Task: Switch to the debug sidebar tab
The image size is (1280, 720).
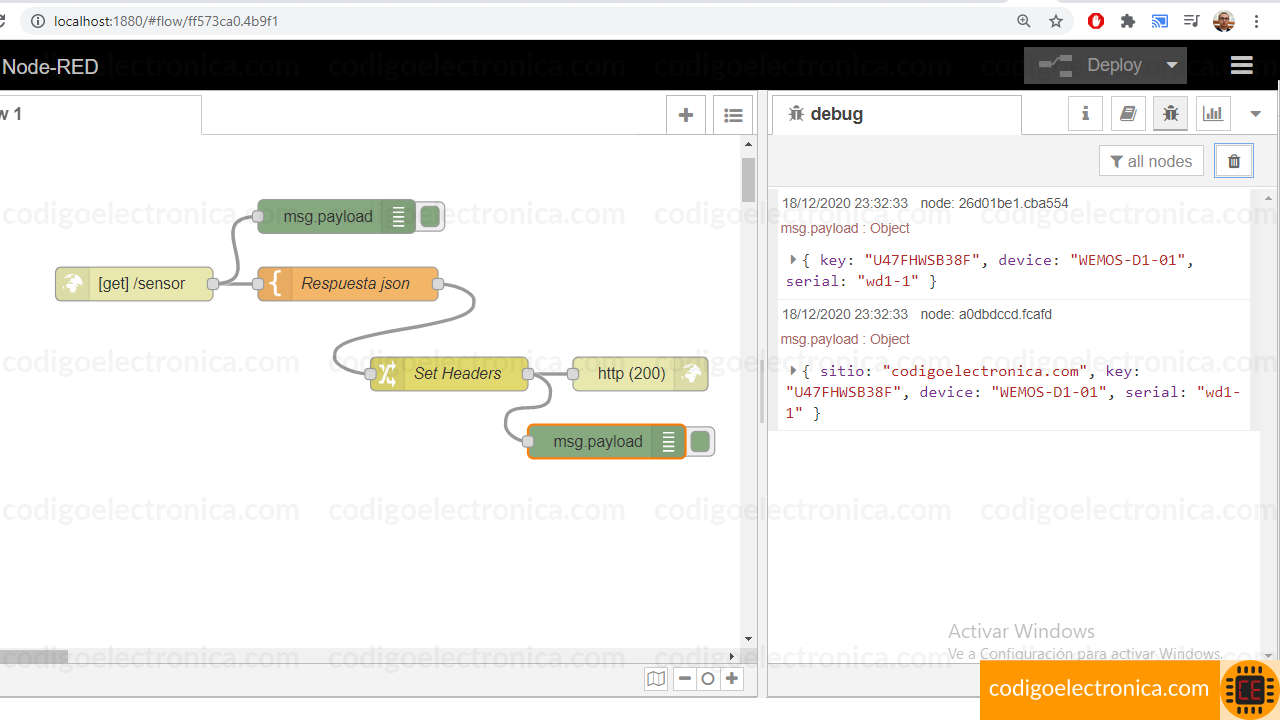Action: pyautogui.click(x=897, y=114)
